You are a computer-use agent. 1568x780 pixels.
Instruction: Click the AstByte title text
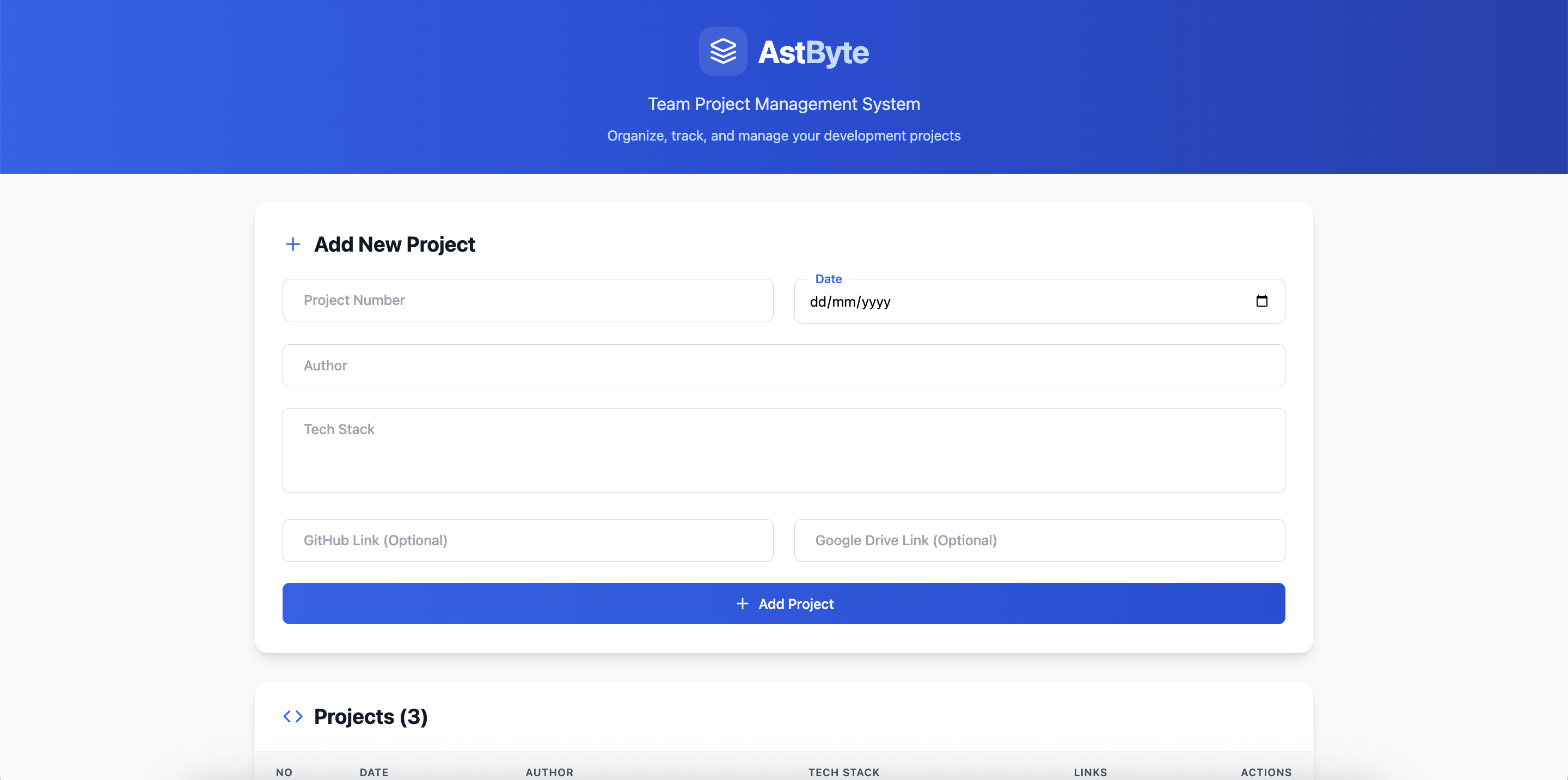[813, 52]
